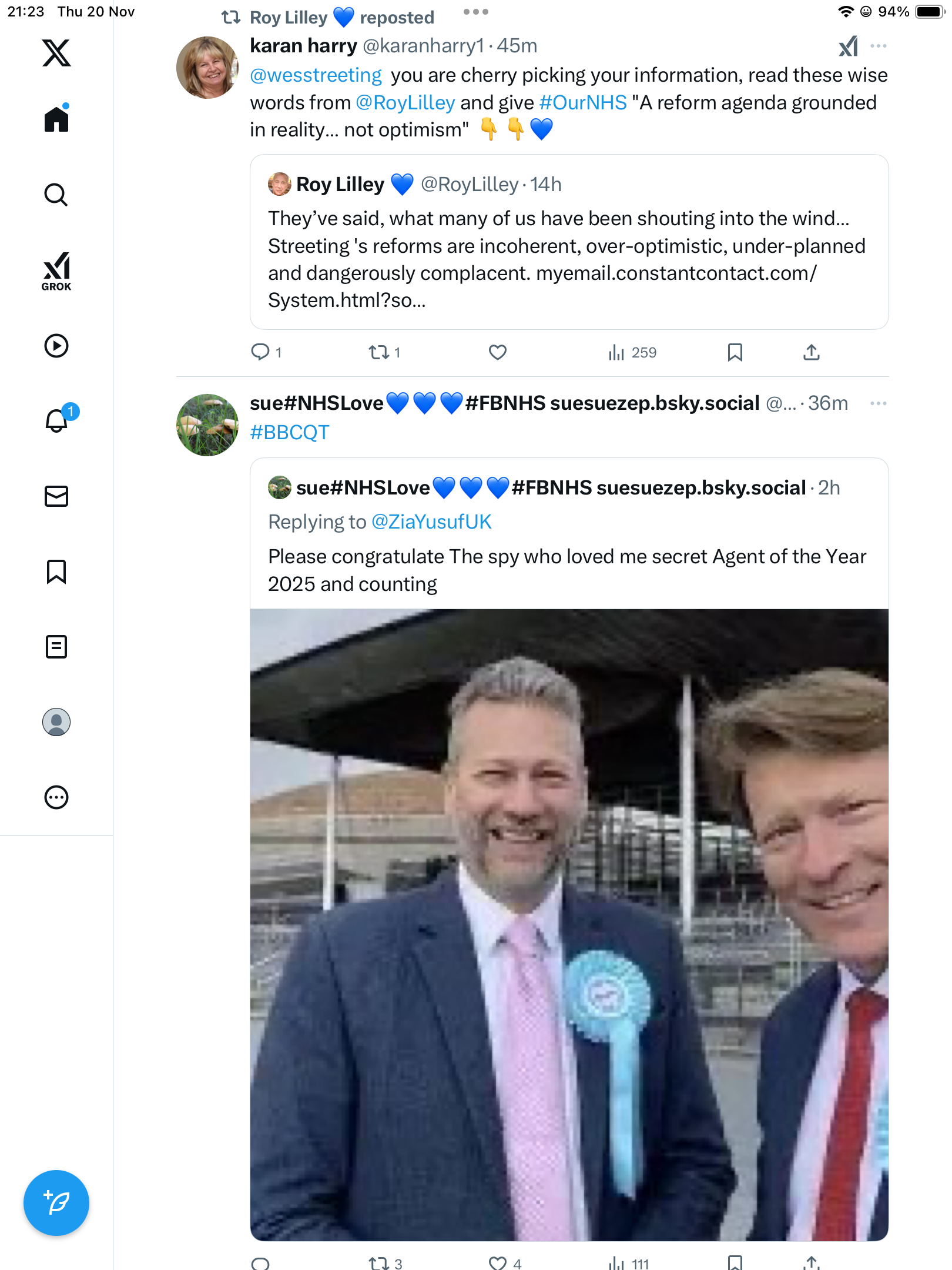Open the video tab play icon
This screenshot has height=1270, width=952.
click(56, 346)
